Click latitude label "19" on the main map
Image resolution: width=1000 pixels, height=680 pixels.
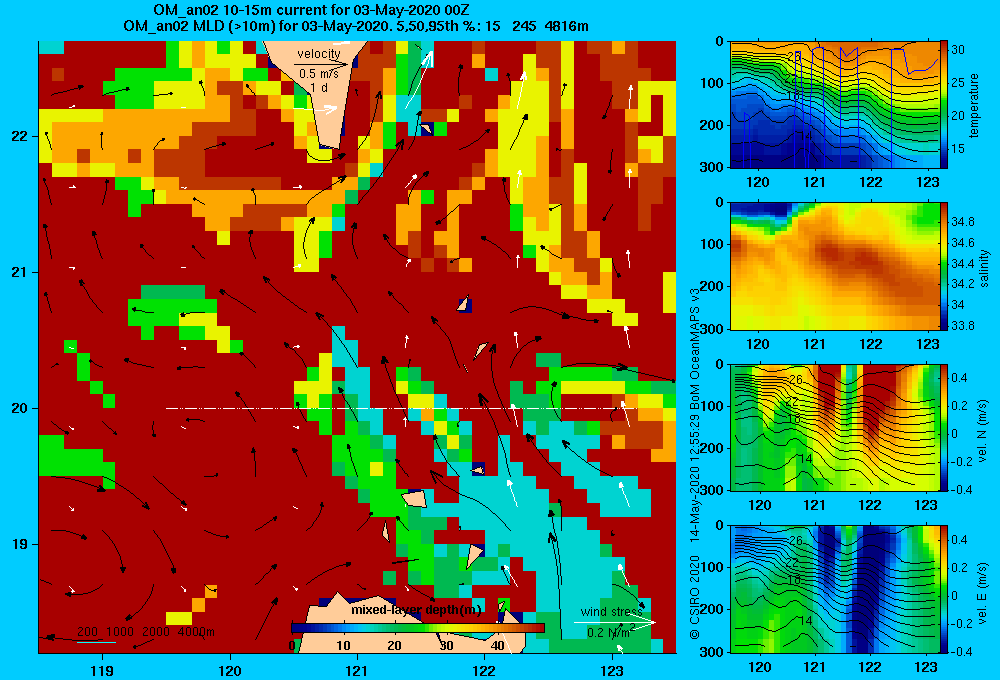pyautogui.click(x=19, y=544)
